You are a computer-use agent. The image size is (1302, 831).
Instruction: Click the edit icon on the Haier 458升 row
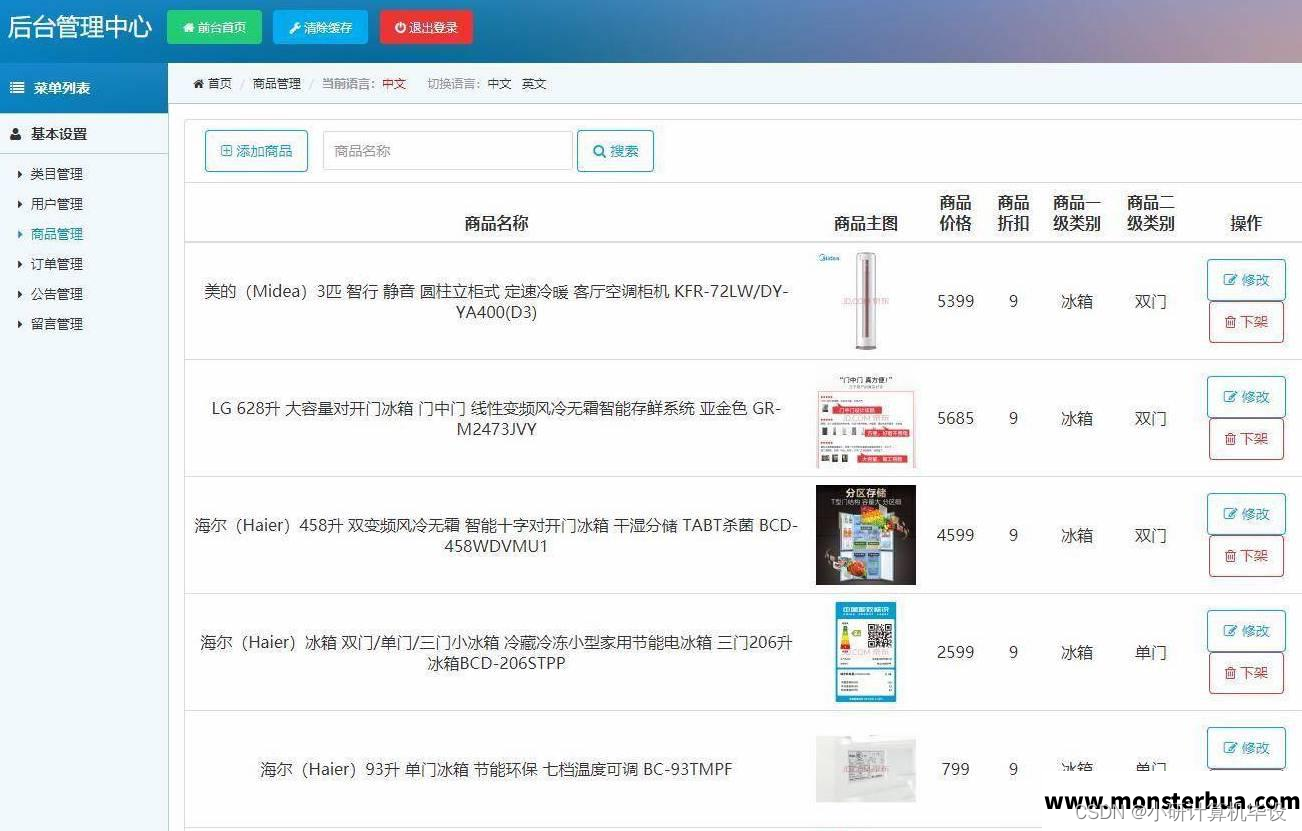(x=1232, y=514)
